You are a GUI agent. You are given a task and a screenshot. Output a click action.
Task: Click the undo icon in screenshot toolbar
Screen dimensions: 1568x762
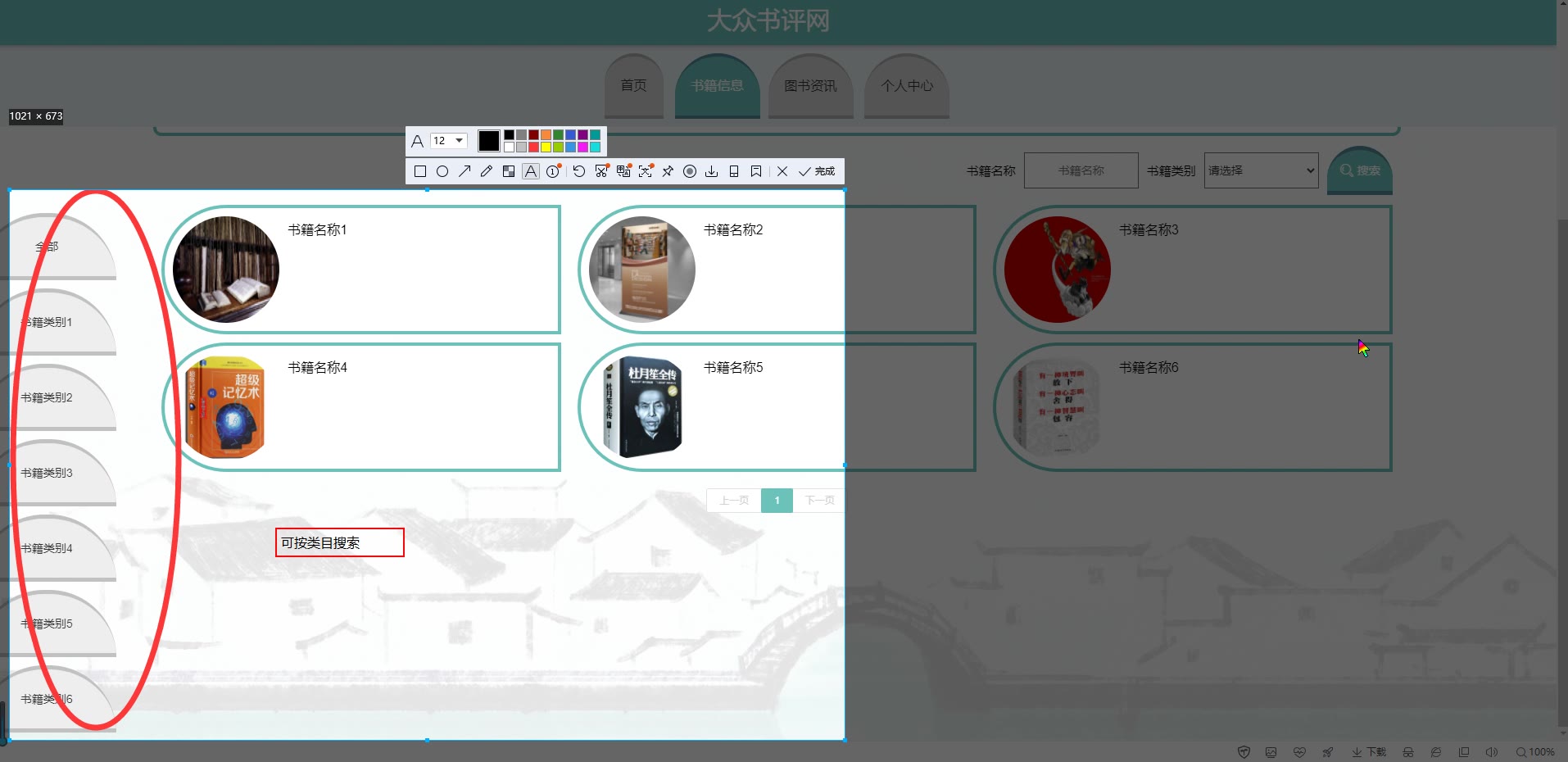(579, 171)
